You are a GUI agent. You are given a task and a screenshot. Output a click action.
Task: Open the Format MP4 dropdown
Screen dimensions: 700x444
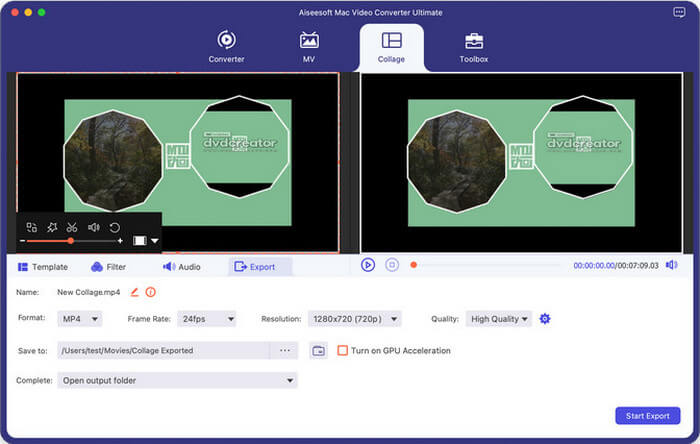pyautogui.click(x=80, y=319)
